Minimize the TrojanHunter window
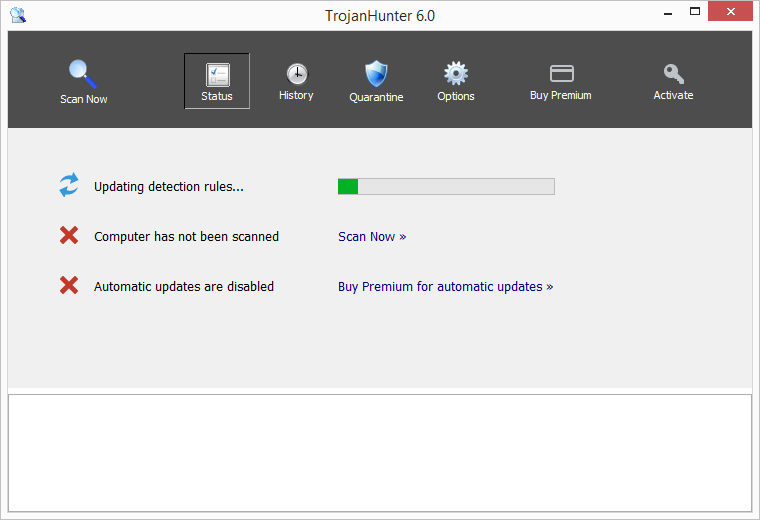Viewport: 760px width, 520px height. [668, 13]
